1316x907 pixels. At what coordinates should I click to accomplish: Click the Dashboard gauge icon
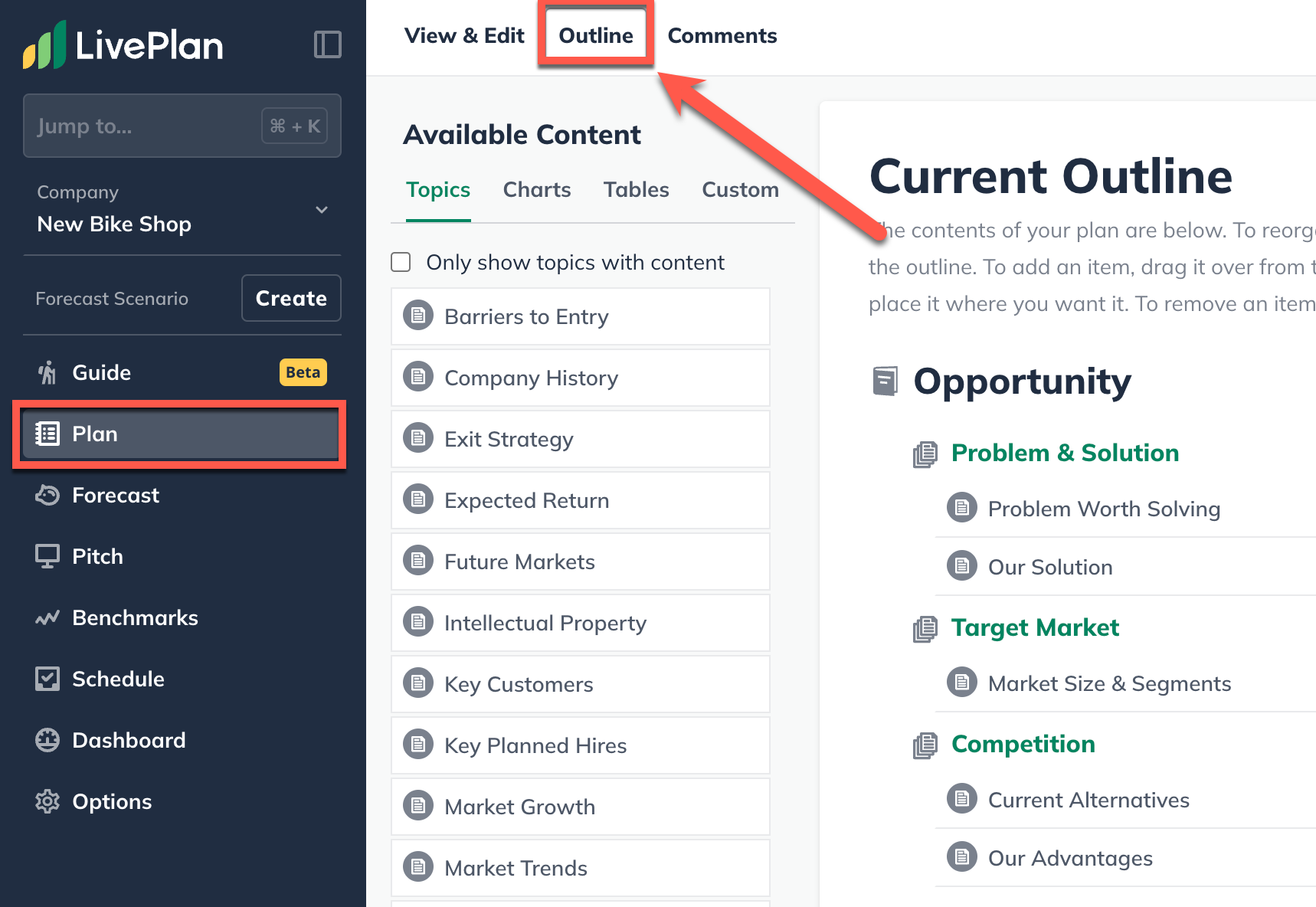[x=47, y=741]
